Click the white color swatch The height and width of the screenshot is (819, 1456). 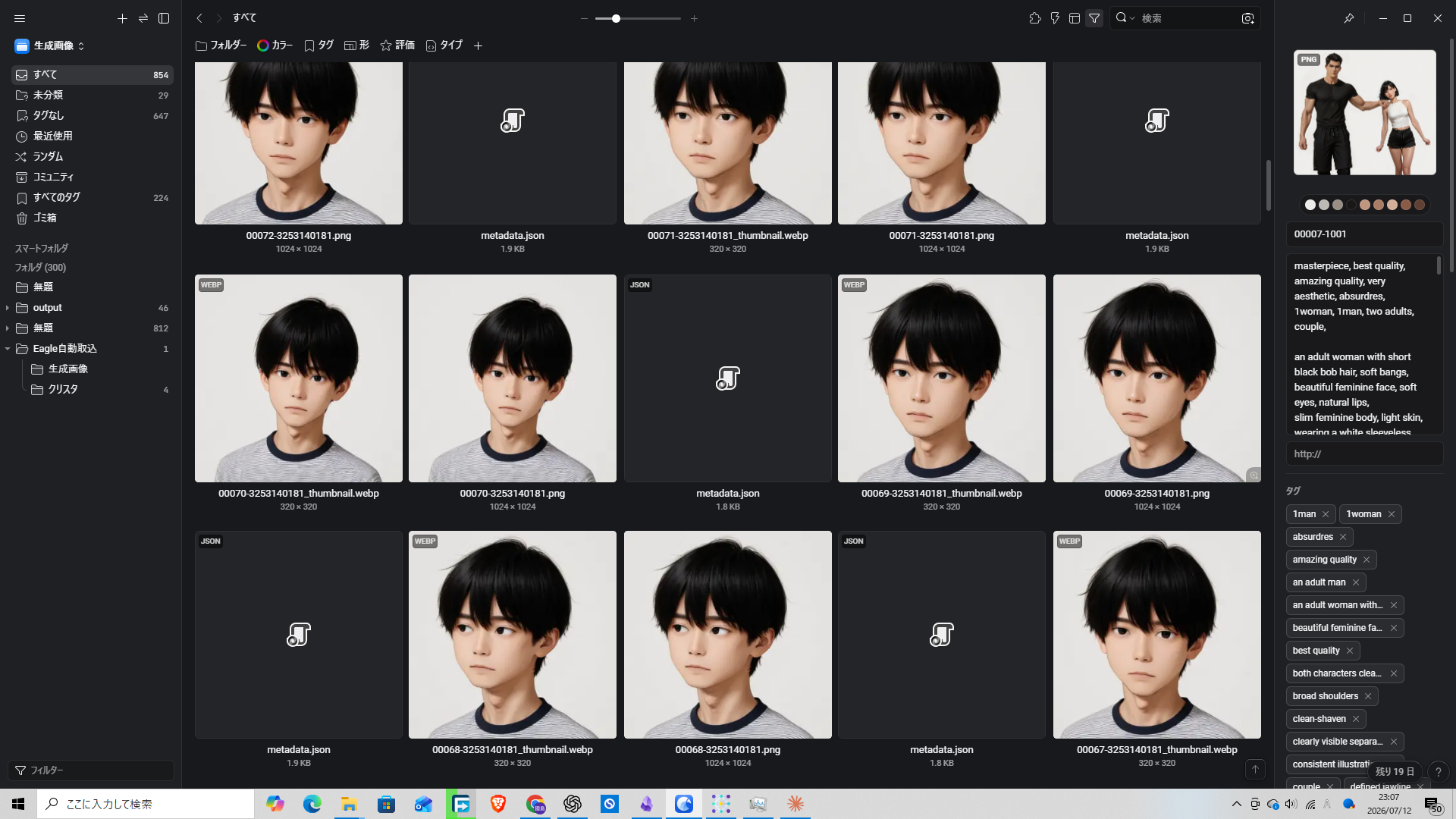pos(1310,205)
